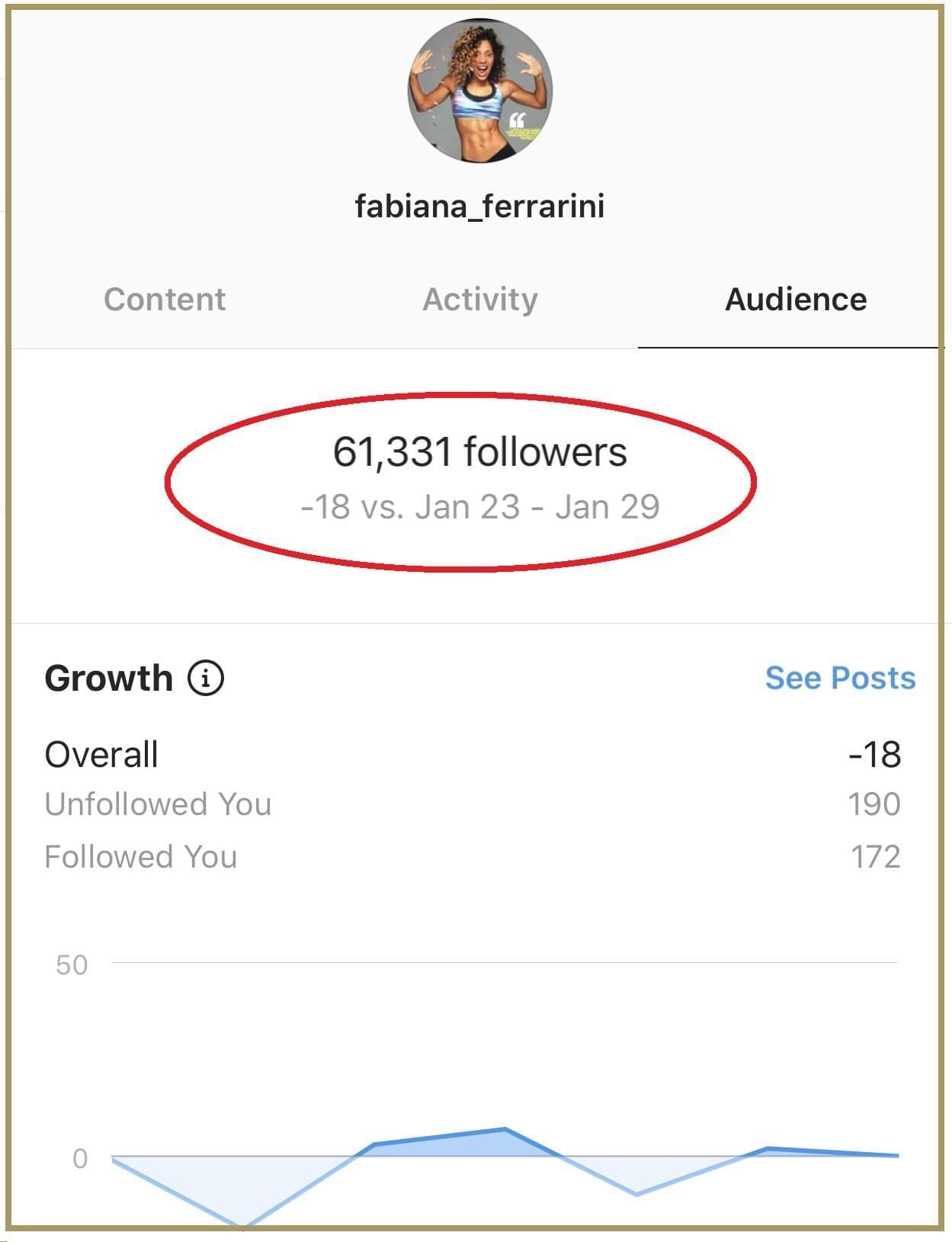Switch to the Content tab
This screenshot has height=1242, width=952.
[x=165, y=300]
